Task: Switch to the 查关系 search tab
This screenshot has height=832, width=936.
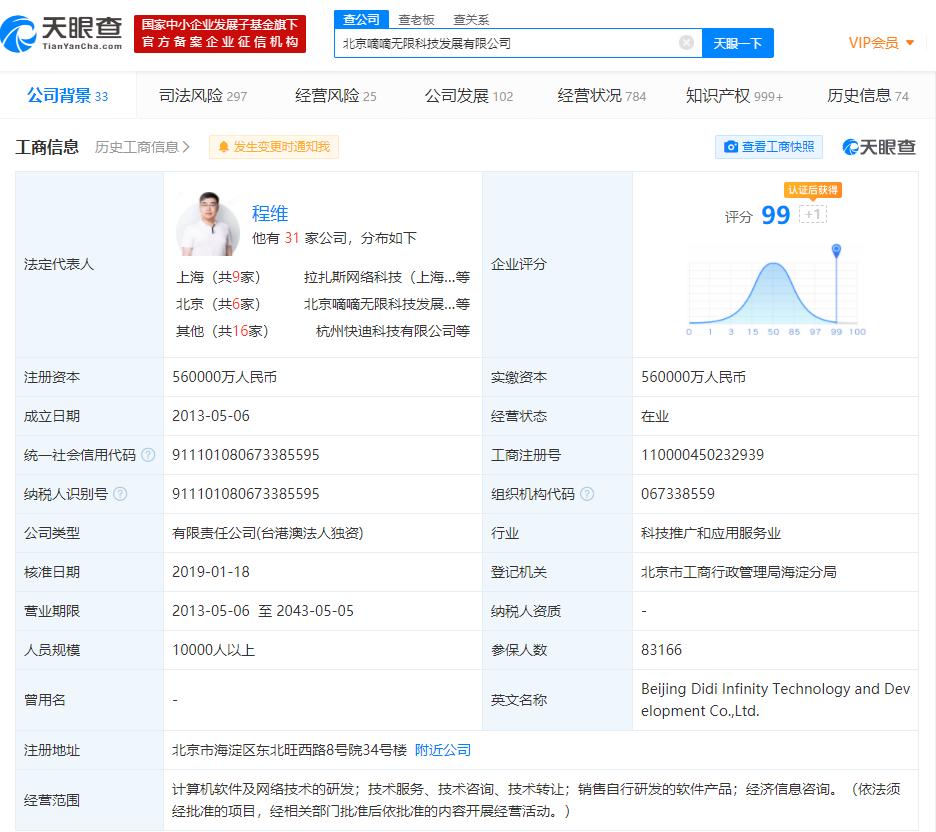Action: (471, 19)
